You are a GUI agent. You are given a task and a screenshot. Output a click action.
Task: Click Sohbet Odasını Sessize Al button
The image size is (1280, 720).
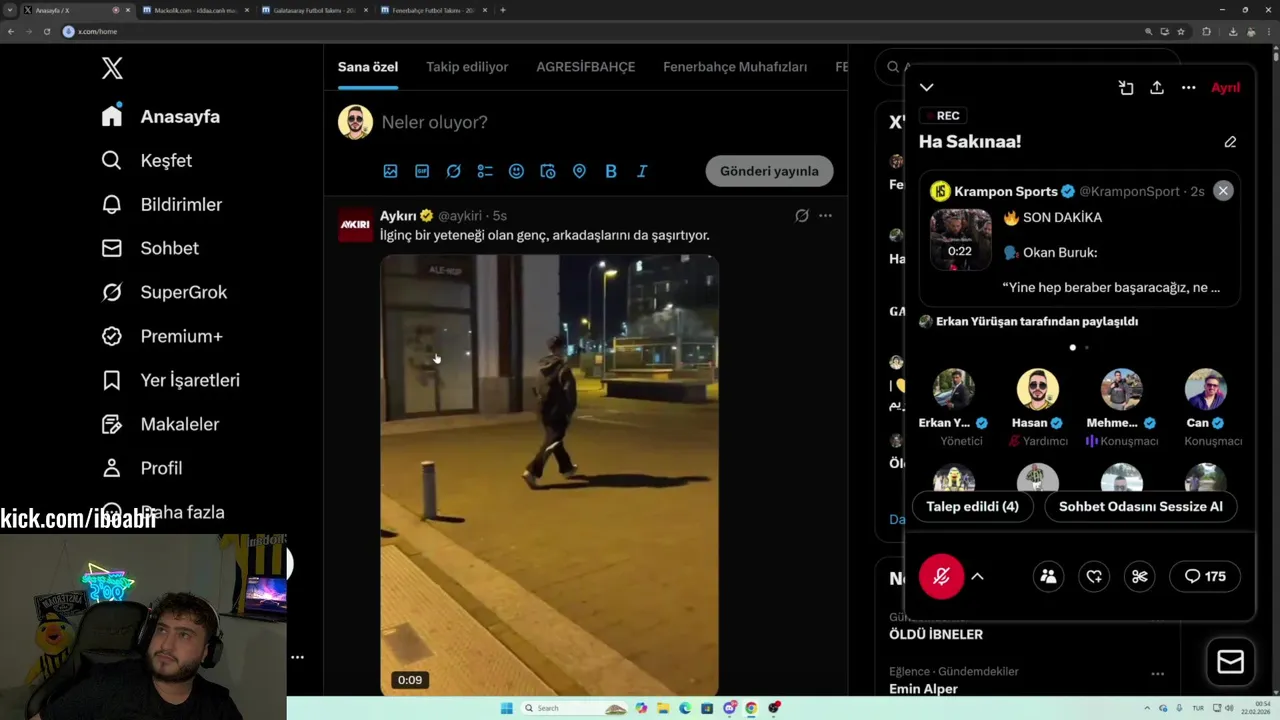pos(1141,506)
